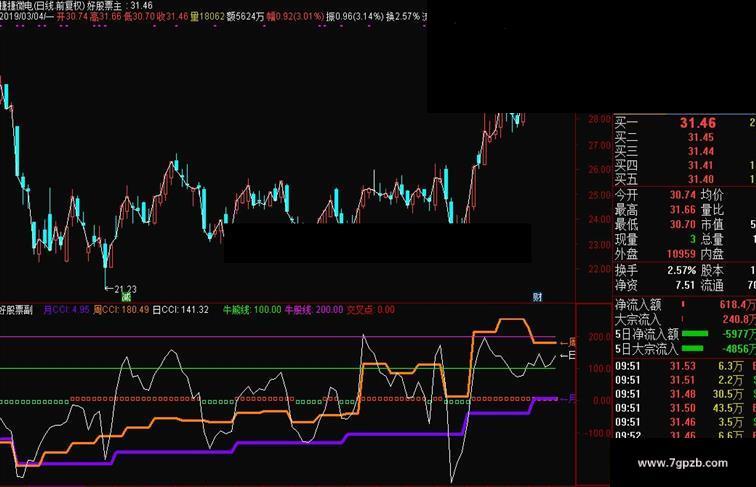The image size is (756, 487).
Task: Select the 买一 bid row label
Action: coord(626,123)
